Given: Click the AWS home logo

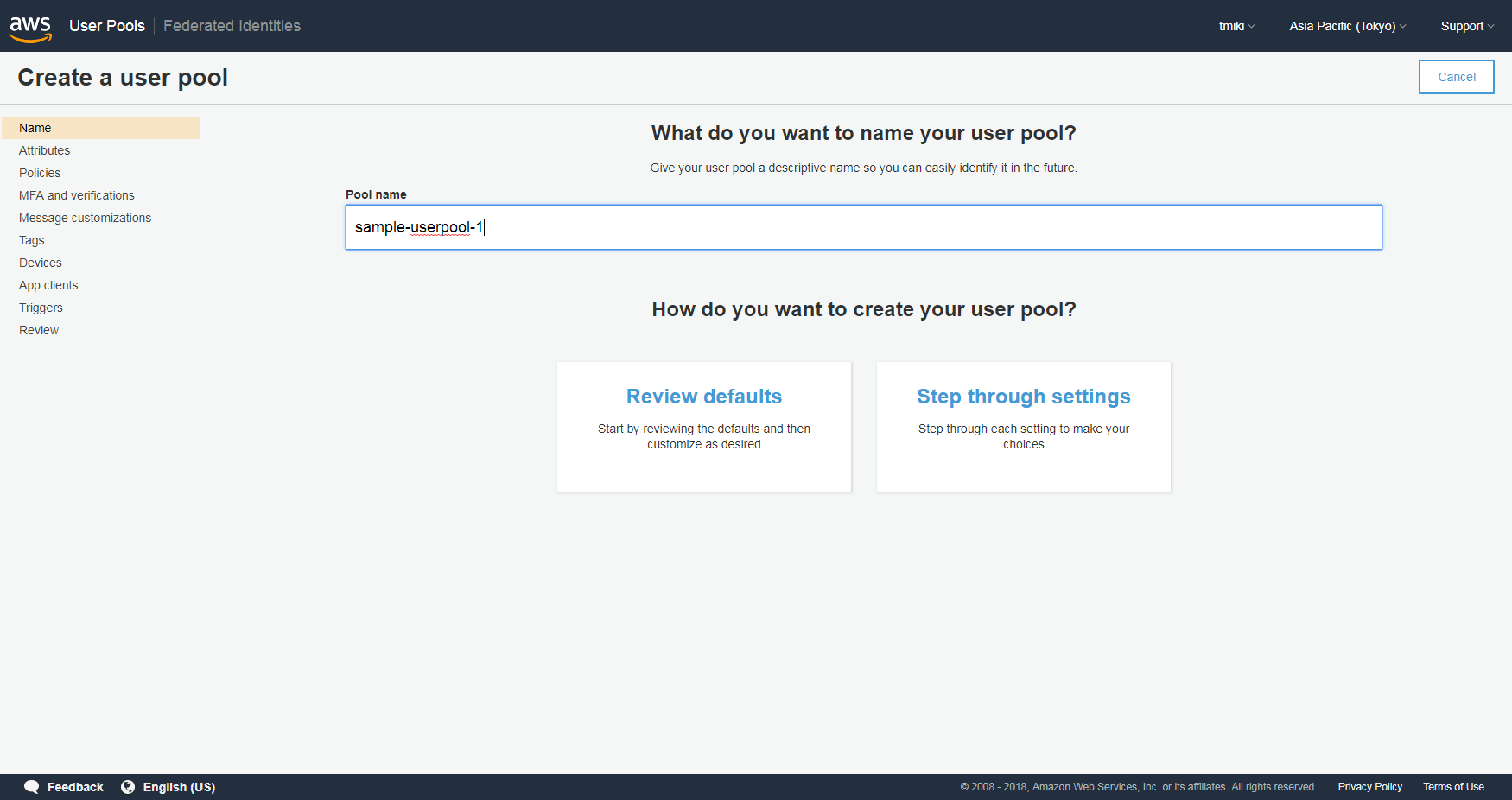Looking at the screenshot, I should (x=30, y=26).
